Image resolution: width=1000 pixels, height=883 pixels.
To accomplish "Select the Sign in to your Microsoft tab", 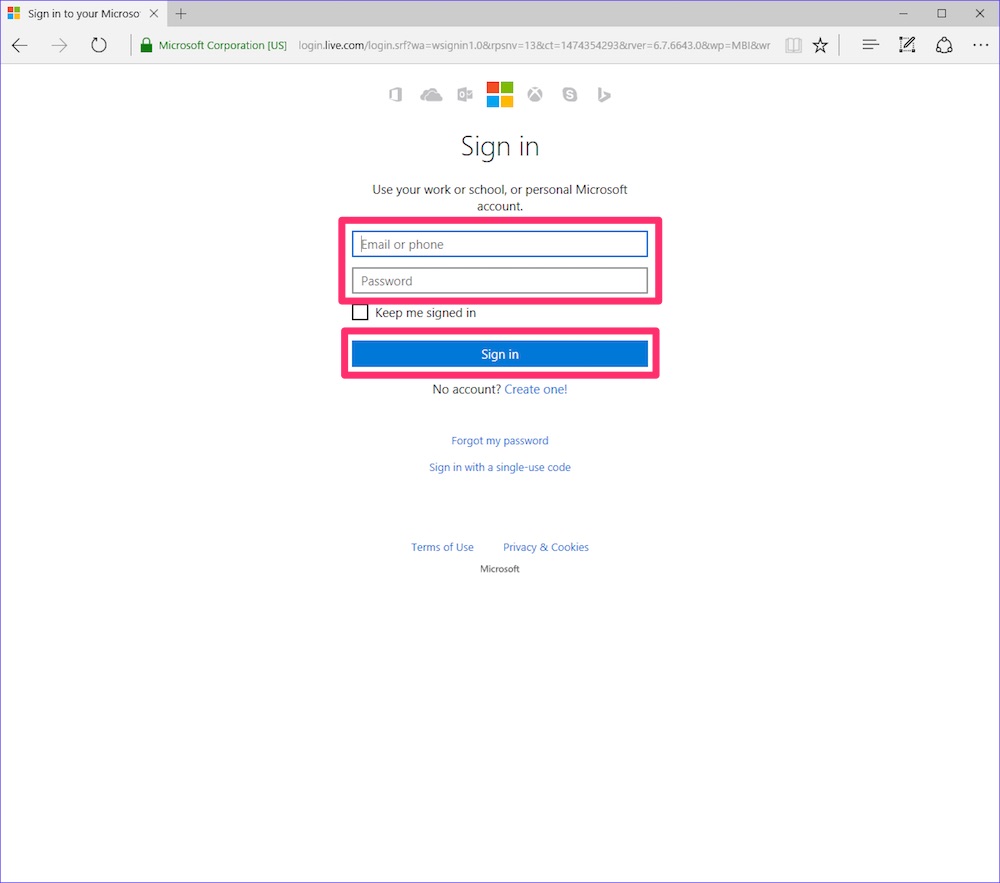I will pyautogui.click(x=83, y=13).
